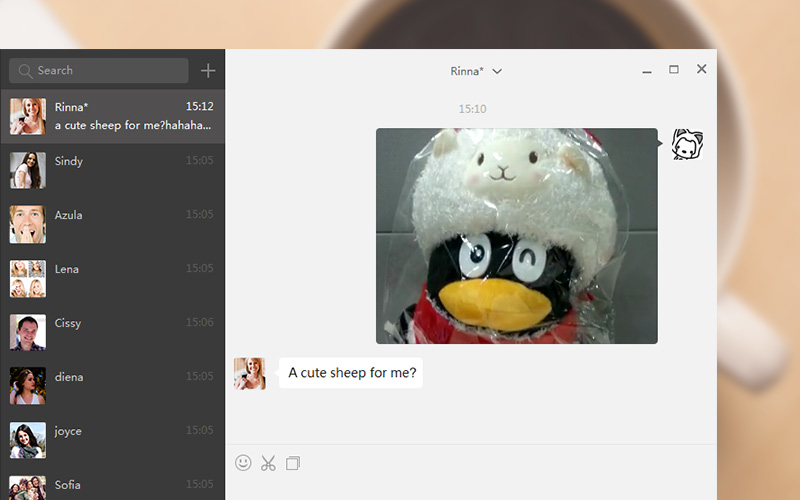Screen dimensions: 800x500
Task: Click the 15:10 timestamp in the chat
Action: [x=472, y=109]
